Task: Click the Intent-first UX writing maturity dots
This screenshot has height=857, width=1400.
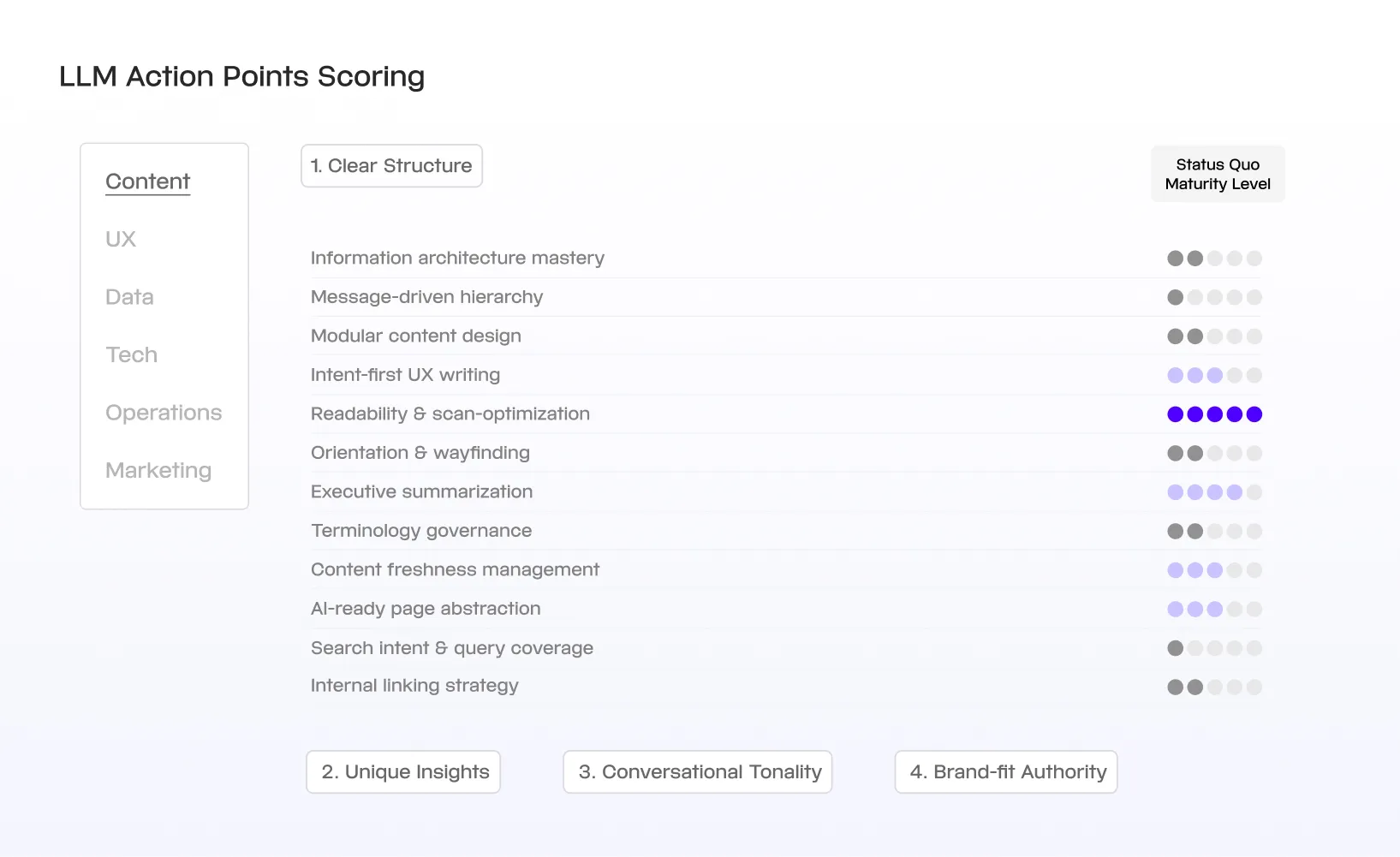Action: tap(1215, 375)
